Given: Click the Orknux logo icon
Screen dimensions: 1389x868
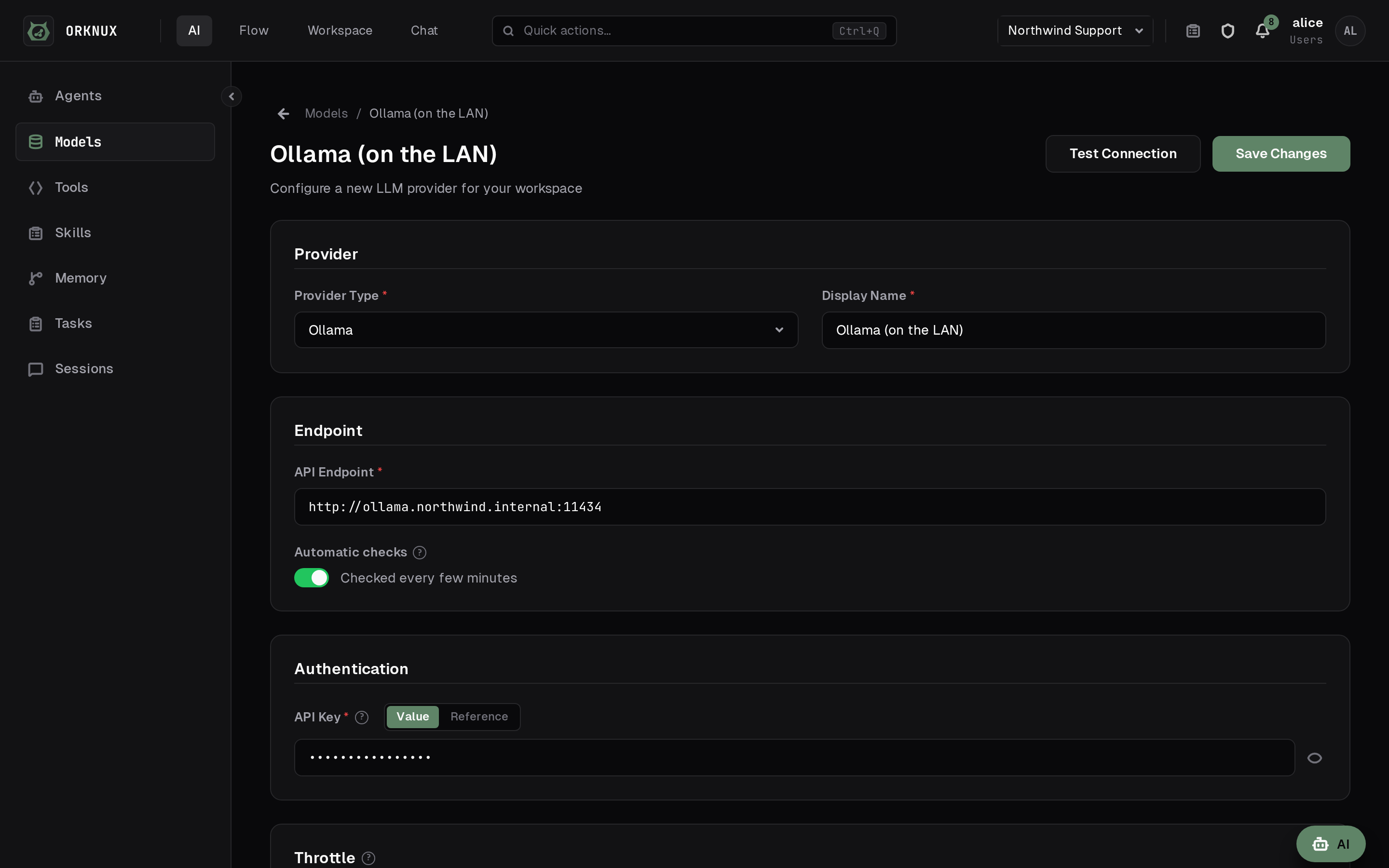Looking at the screenshot, I should pos(39,31).
